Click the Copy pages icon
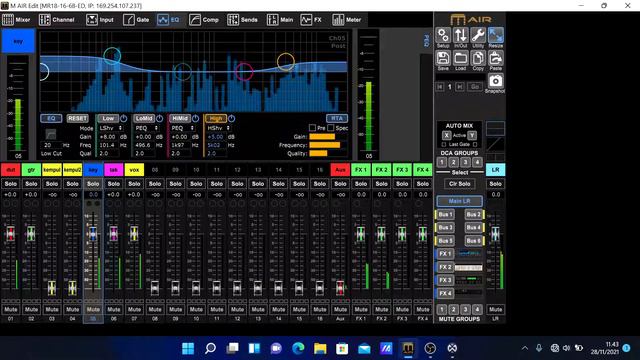640x360 pixels. (478, 58)
